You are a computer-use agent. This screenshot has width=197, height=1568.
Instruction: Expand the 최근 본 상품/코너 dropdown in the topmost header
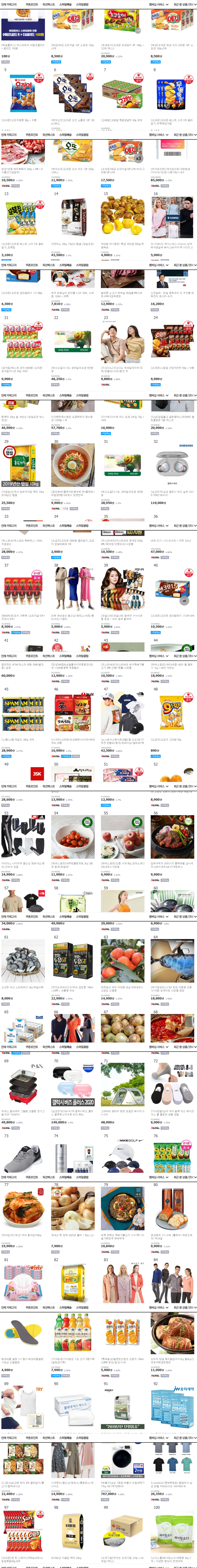(185, 4)
